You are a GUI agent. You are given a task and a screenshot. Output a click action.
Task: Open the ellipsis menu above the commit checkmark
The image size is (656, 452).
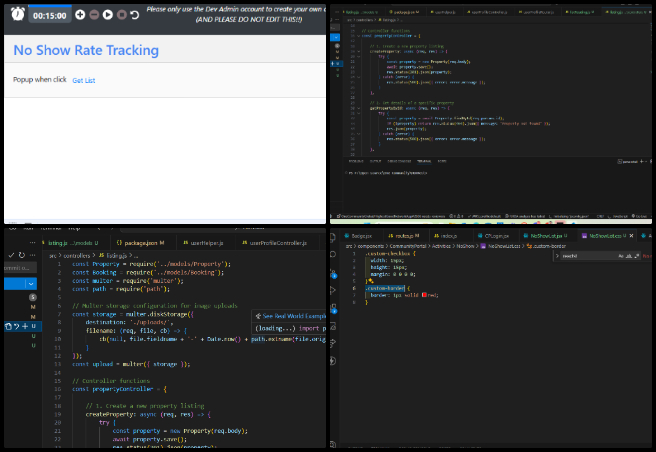tap(33, 242)
